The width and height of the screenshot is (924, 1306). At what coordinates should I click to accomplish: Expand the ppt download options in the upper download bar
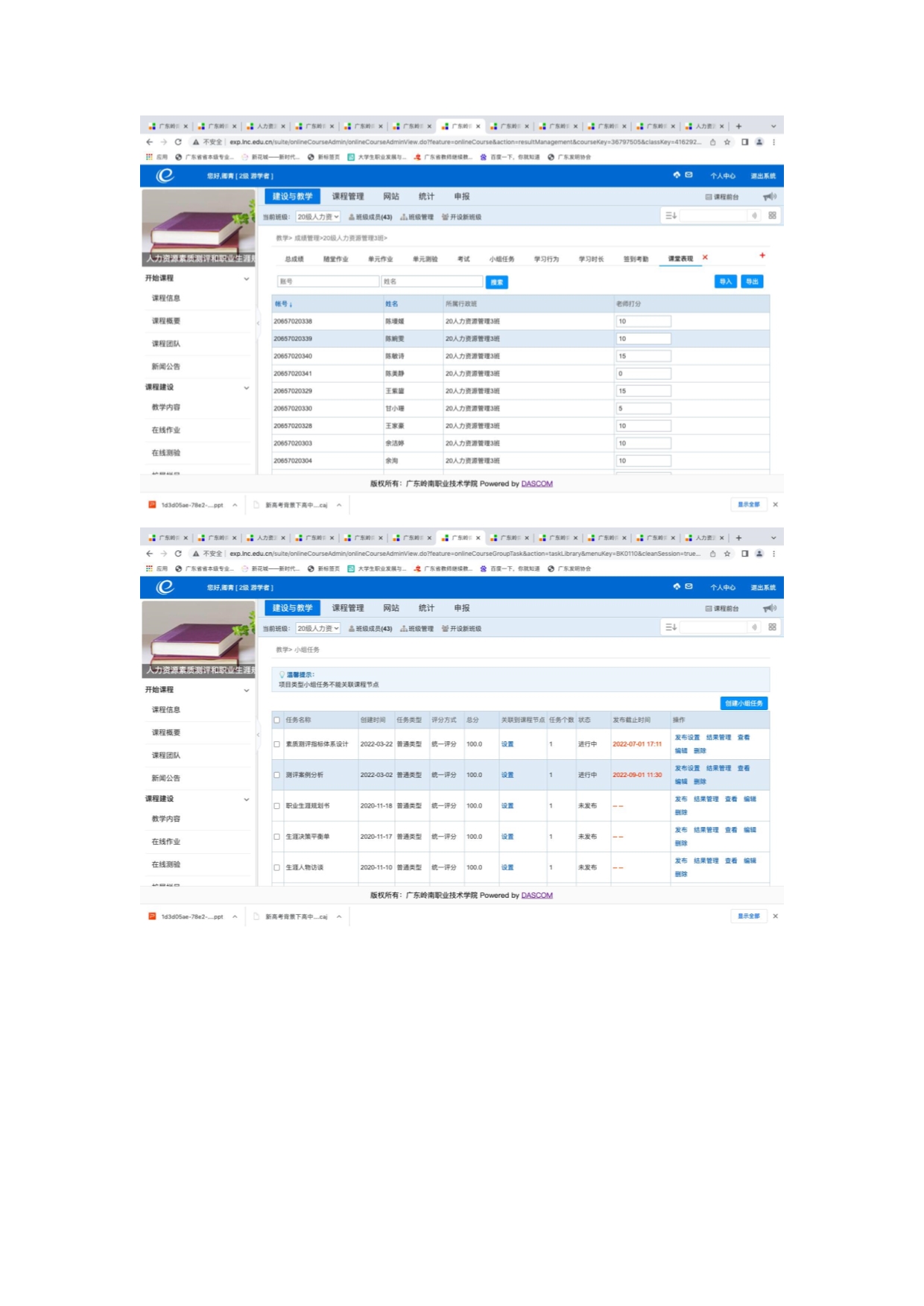point(235,505)
